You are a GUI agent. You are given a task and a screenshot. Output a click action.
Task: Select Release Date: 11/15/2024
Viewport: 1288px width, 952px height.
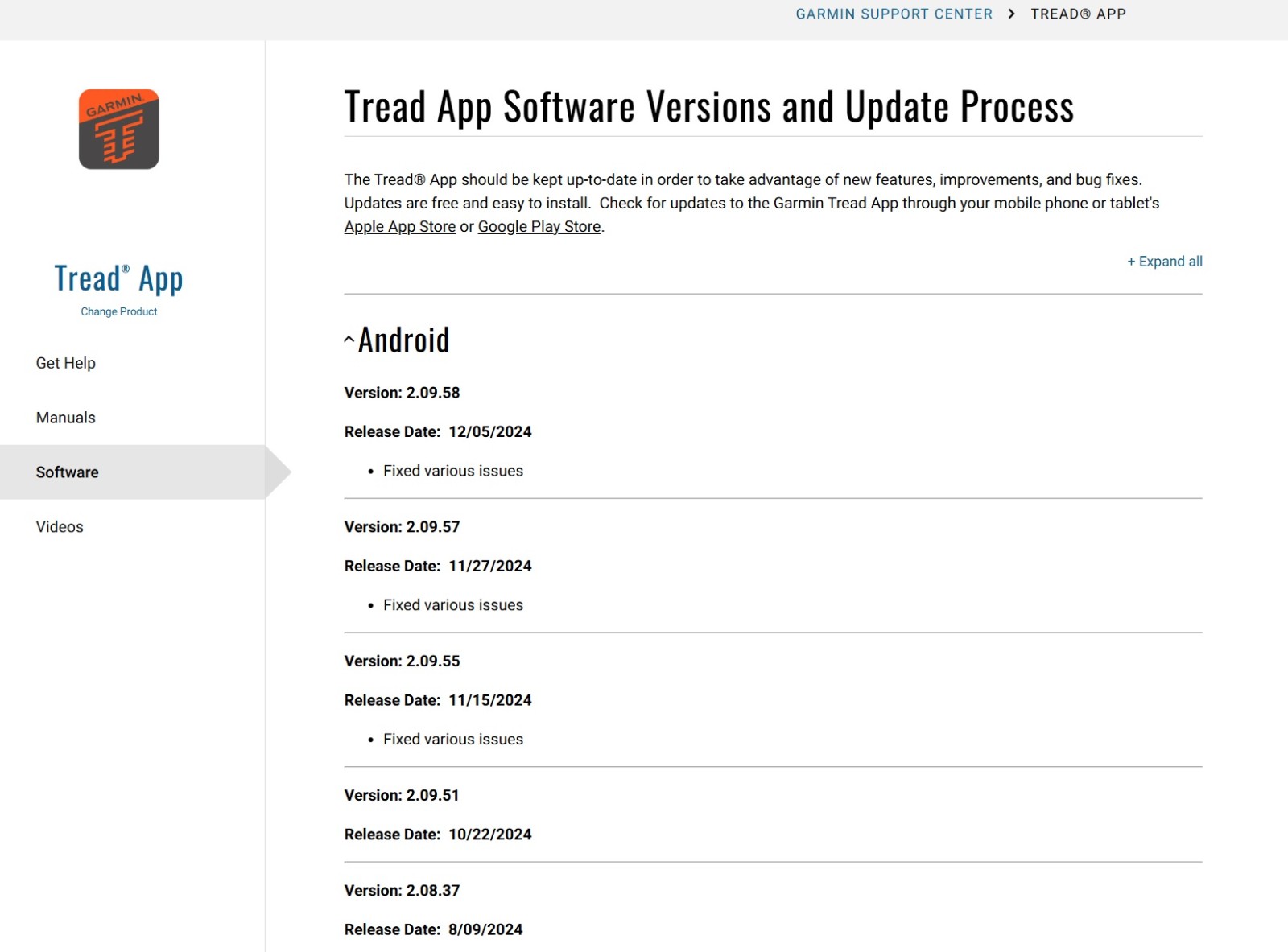click(438, 701)
